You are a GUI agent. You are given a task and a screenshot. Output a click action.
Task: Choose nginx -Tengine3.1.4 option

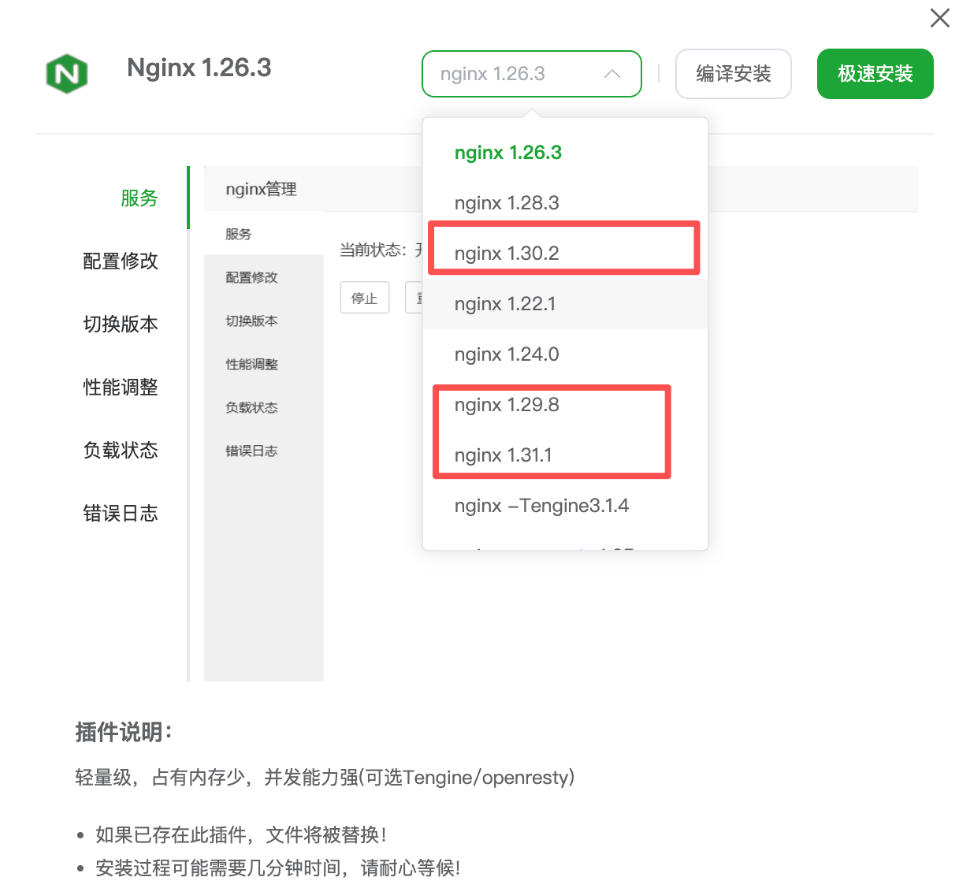[565, 506]
